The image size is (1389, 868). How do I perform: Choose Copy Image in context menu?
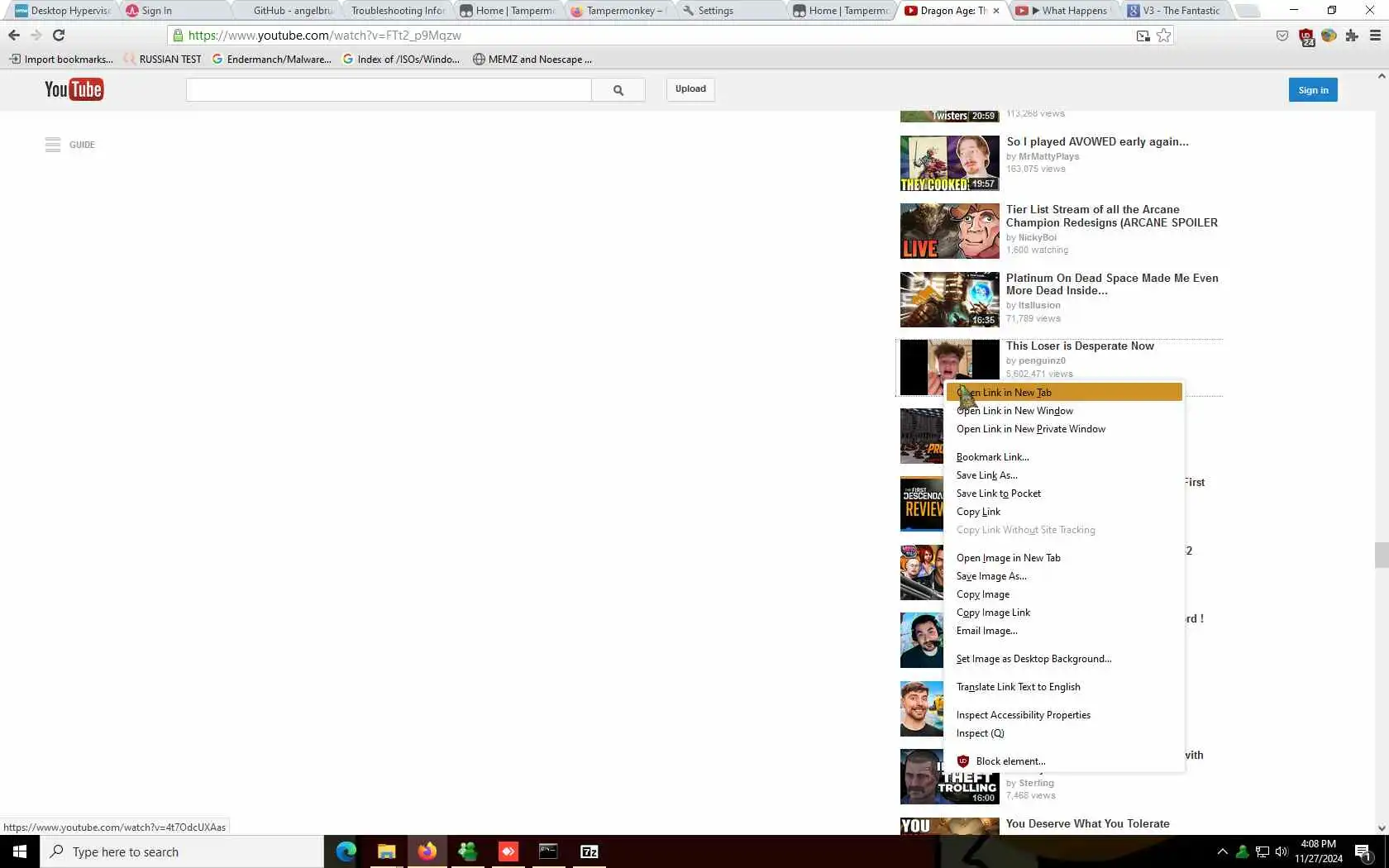click(x=1064, y=594)
